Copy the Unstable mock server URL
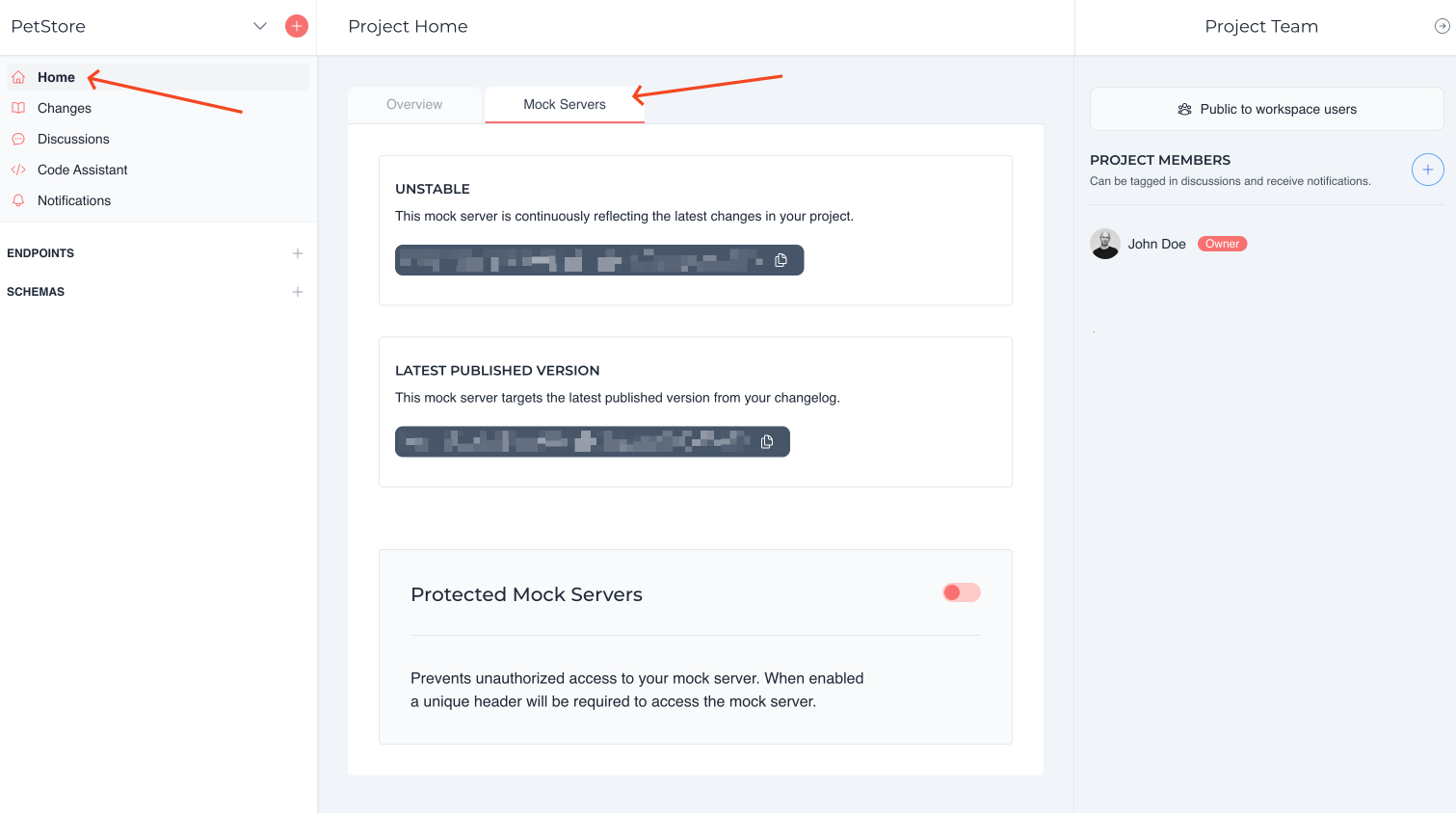1456x813 pixels. click(781, 260)
